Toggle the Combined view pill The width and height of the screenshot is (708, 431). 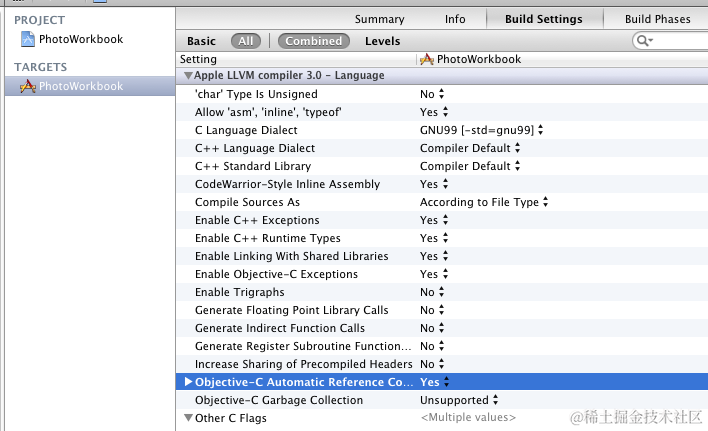[x=314, y=41]
